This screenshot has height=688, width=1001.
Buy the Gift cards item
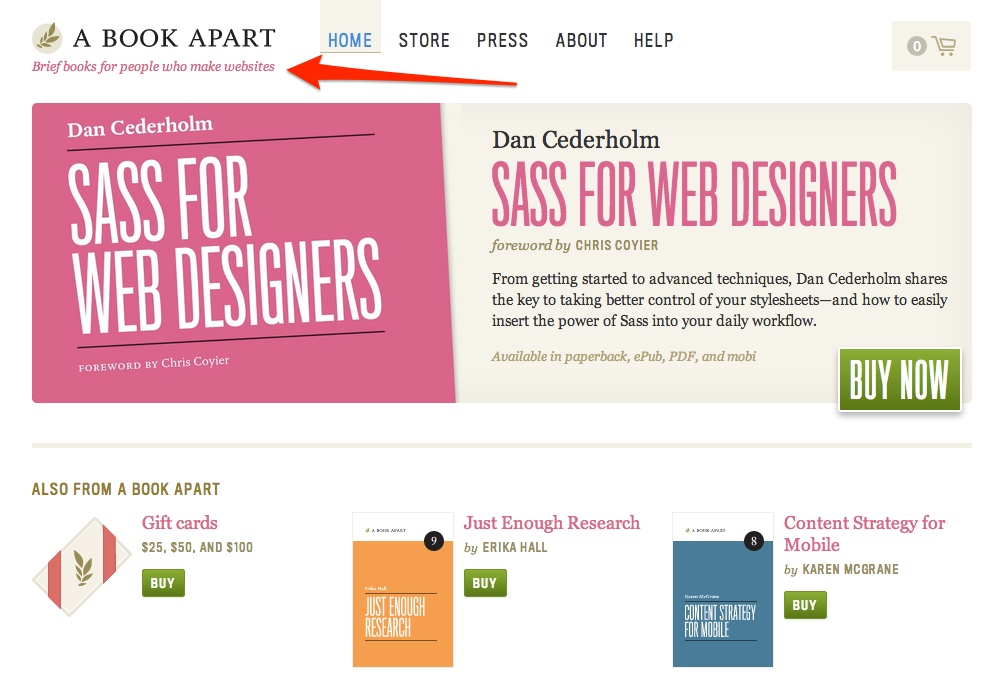tap(163, 583)
